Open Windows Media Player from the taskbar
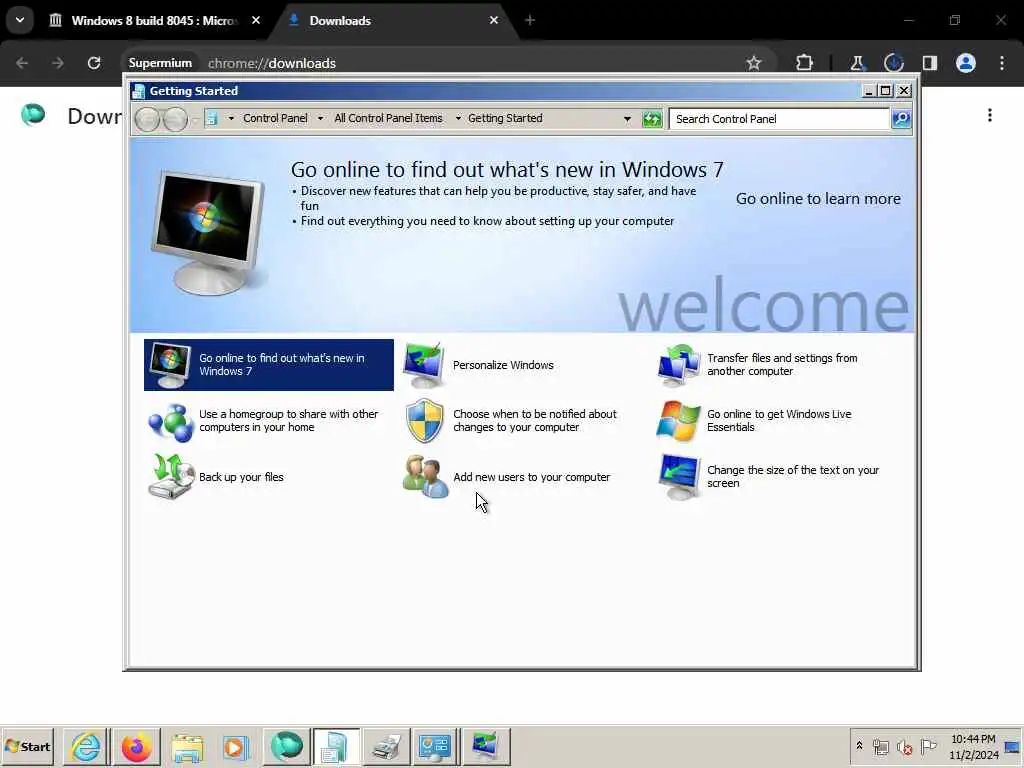 (236, 746)
